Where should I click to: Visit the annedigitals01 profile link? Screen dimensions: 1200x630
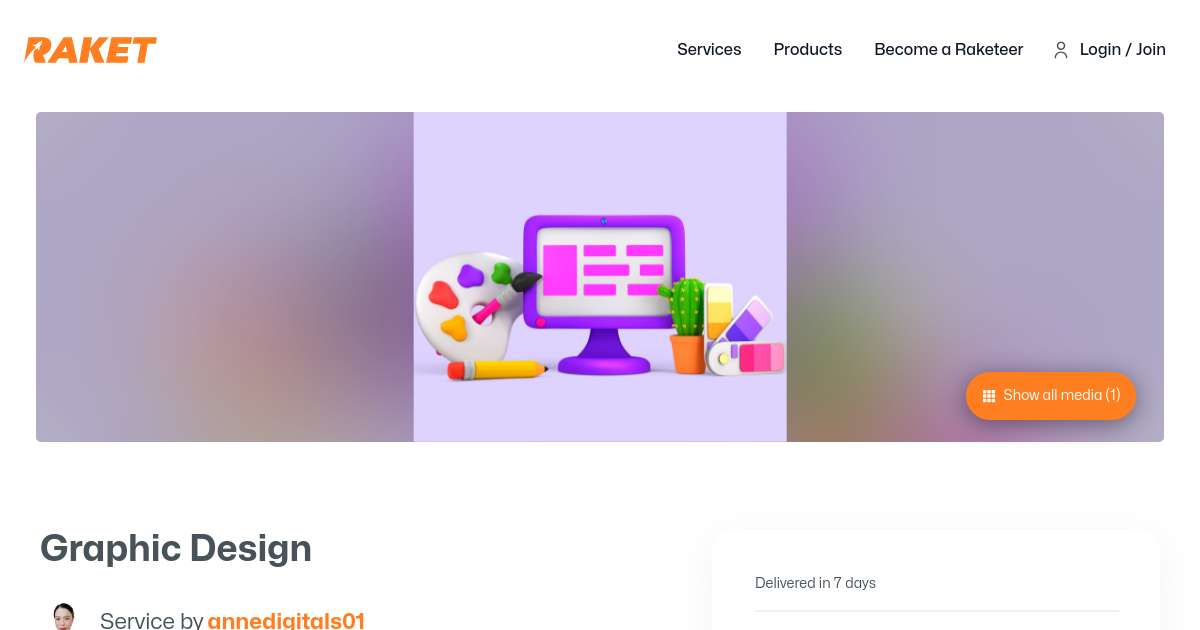286,621
